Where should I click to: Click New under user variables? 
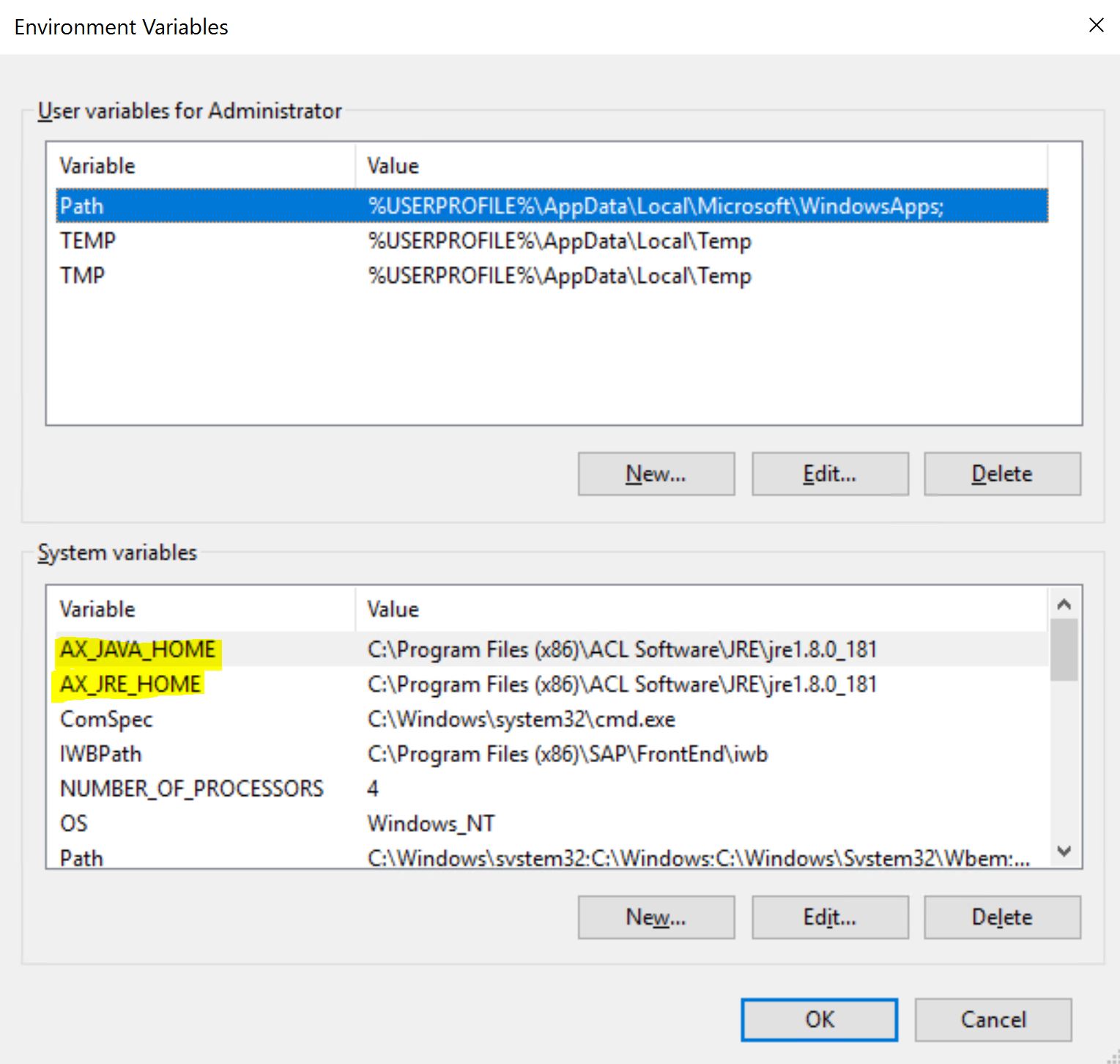click(x=656, y=473)
